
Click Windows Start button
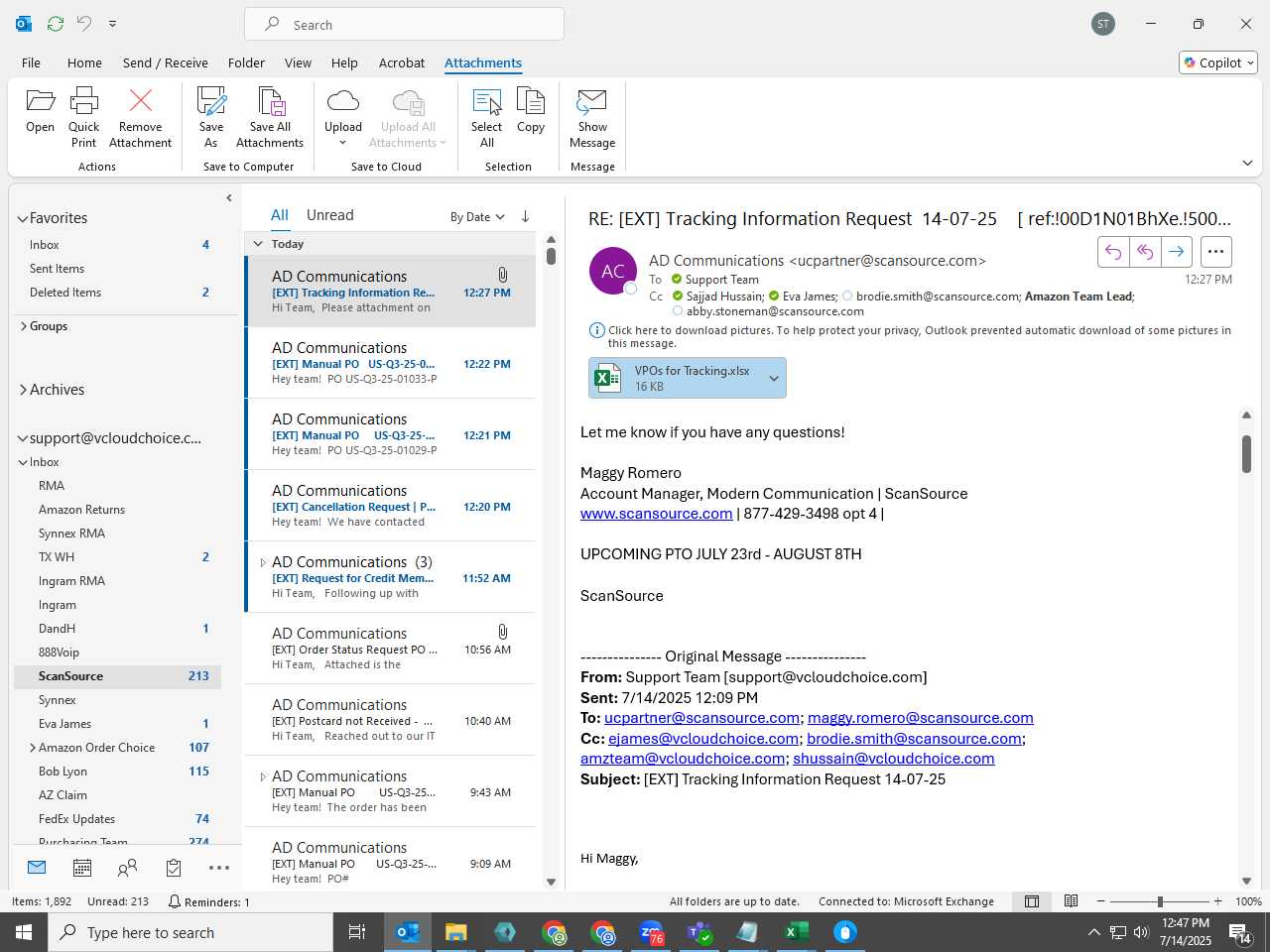tap(24, 932)
